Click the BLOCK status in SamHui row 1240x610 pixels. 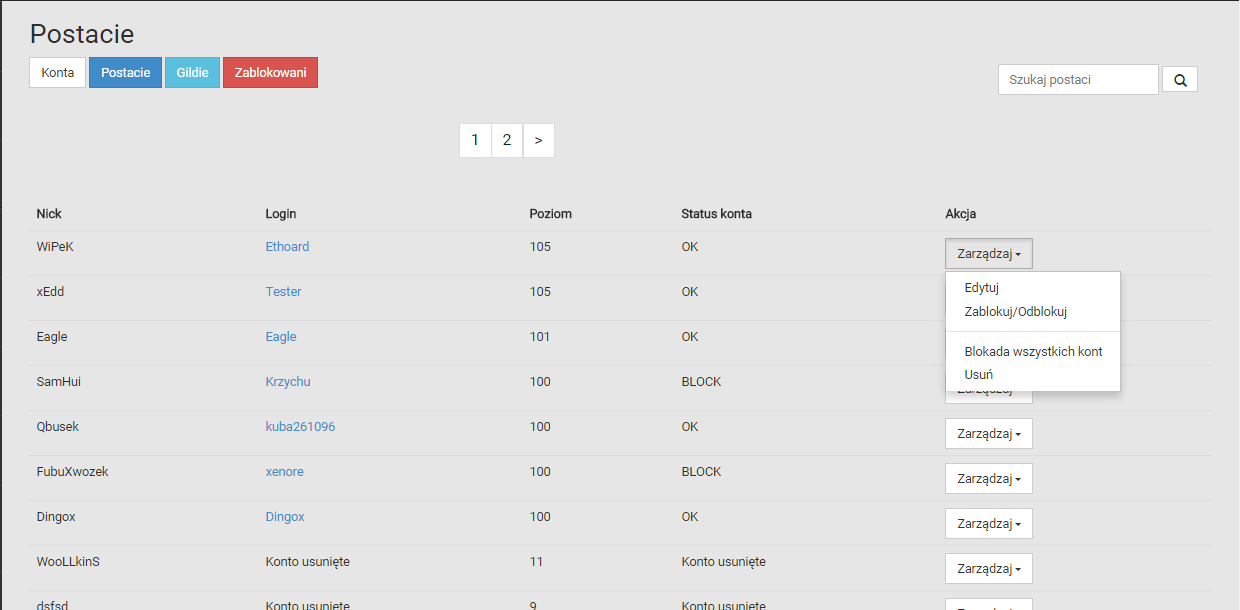(x=701, y=382)
